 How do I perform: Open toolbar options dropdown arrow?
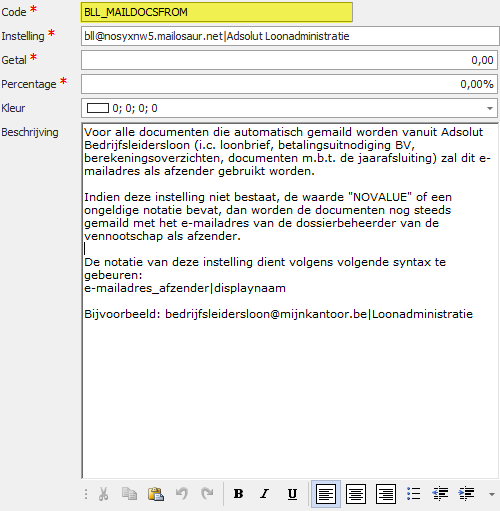click(491, 494)
